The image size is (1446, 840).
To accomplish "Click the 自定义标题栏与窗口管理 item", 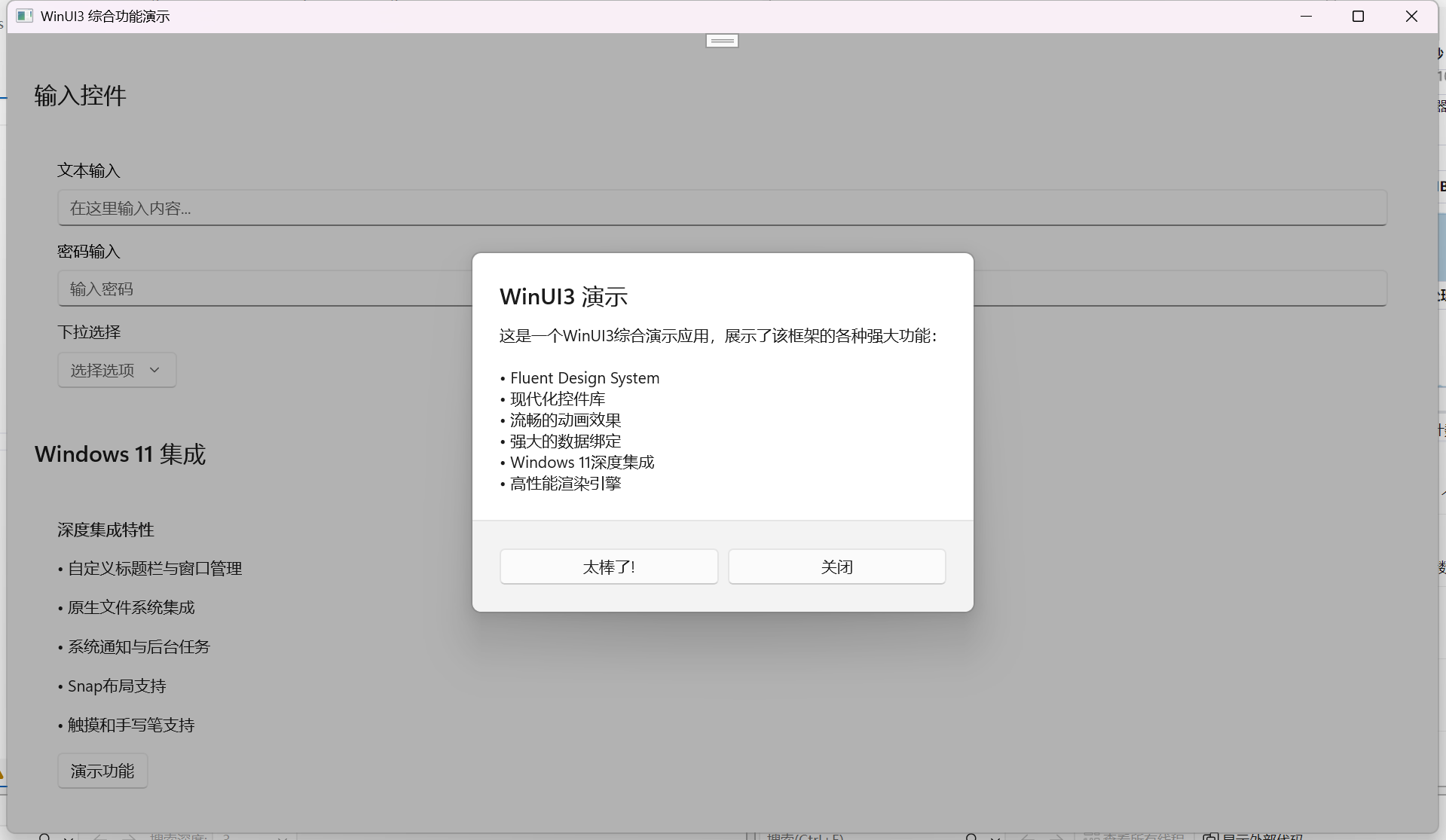I will [x=150, y=569].
